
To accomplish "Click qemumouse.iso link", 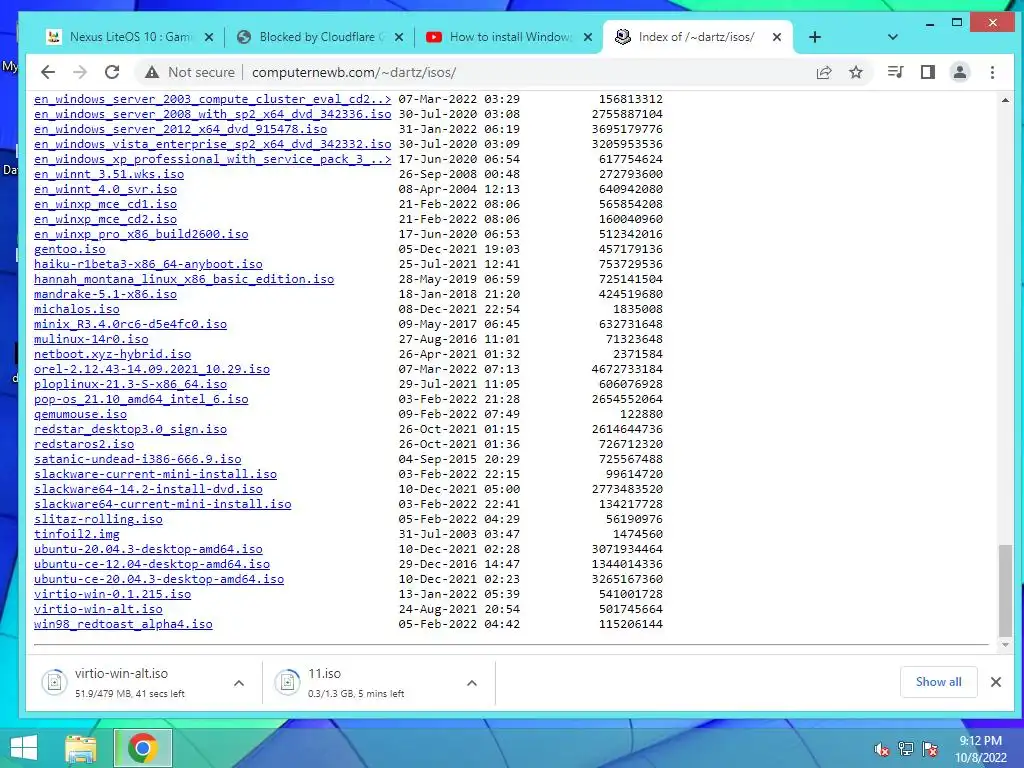I will tap(80, 414).
